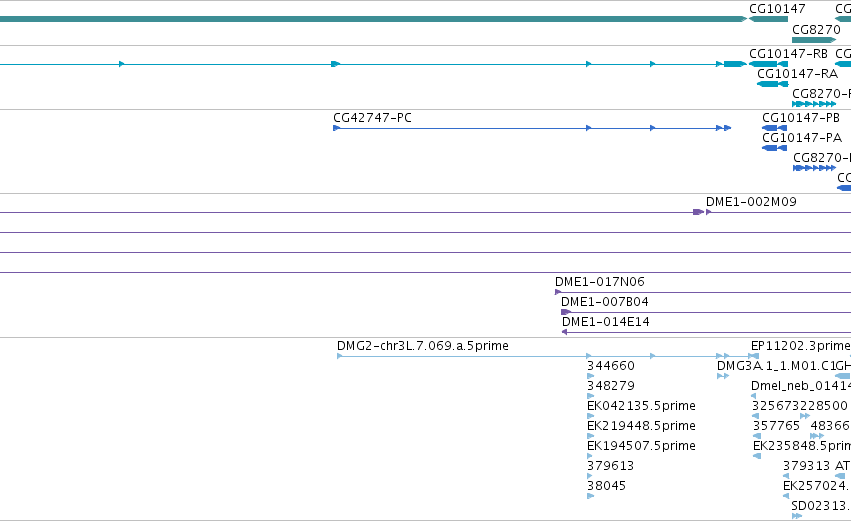Open the CG10147-RA transcript label

pyautogui.click(x=797, y=73)
